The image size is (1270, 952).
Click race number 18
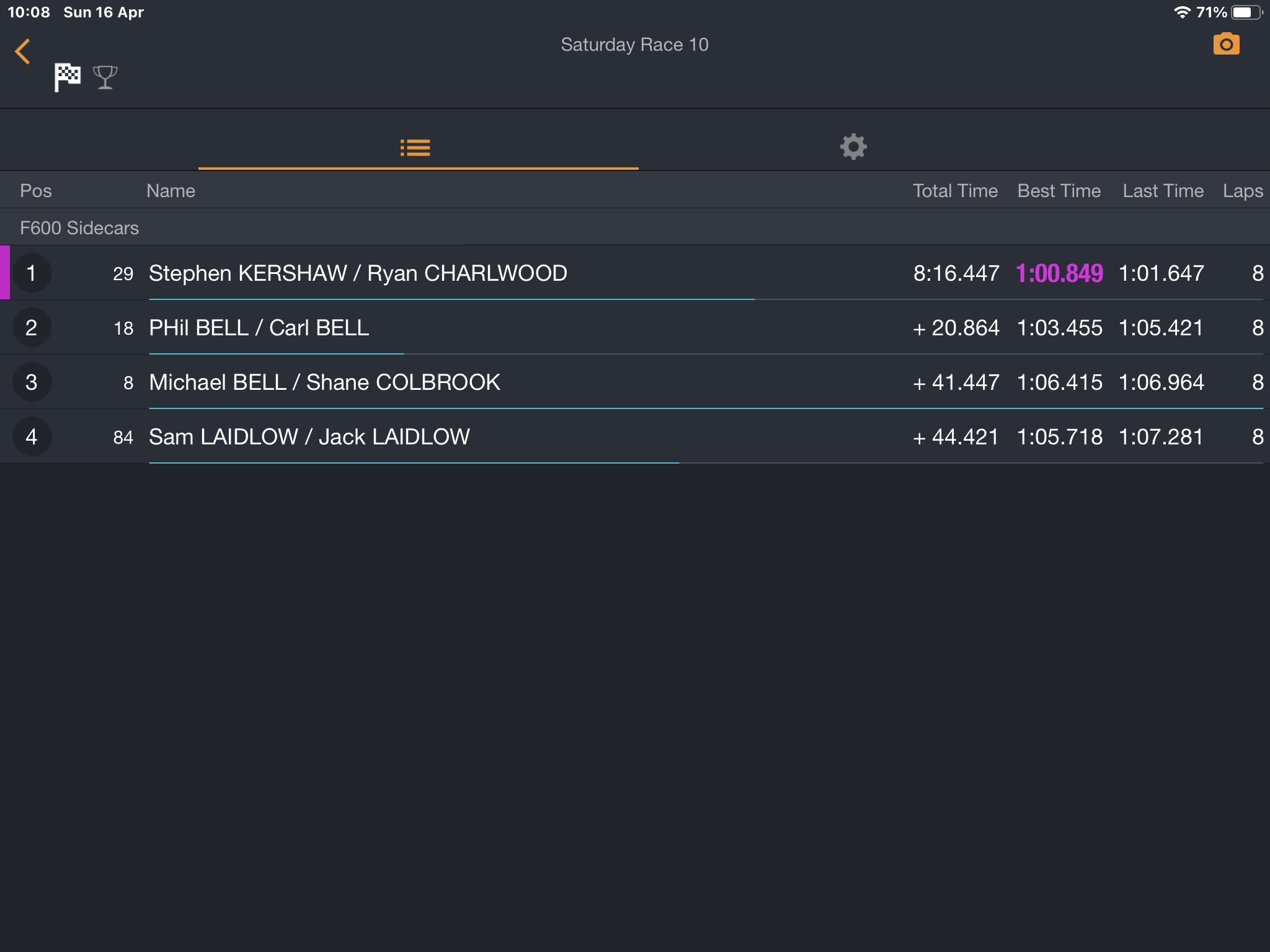click(123, 328)
